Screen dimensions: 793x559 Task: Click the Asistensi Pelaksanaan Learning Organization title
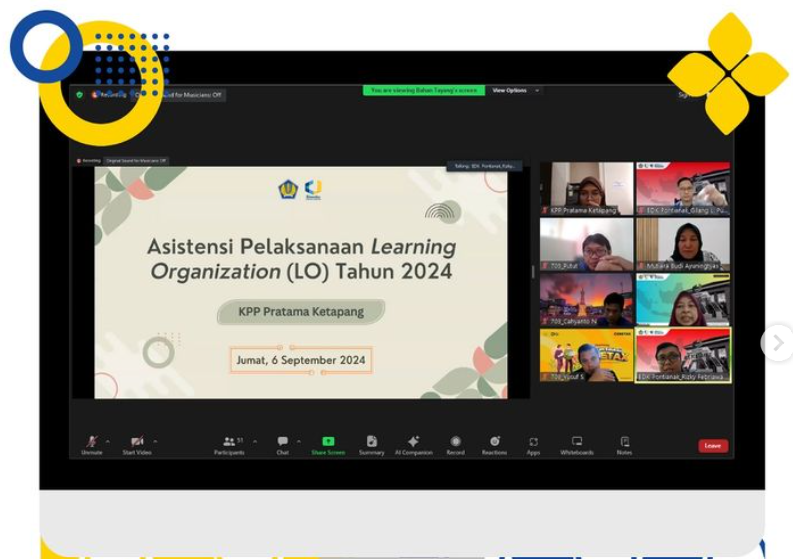pyautogui.click(x=301, y=259)
